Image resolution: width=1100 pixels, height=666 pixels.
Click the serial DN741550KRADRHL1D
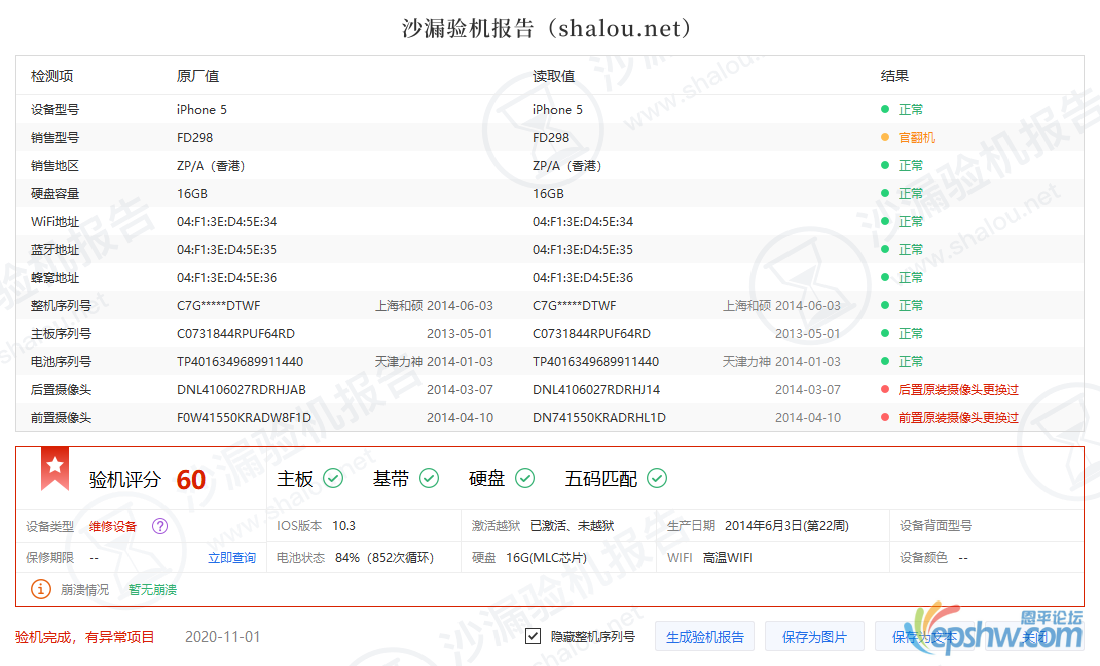pos(599,418)
